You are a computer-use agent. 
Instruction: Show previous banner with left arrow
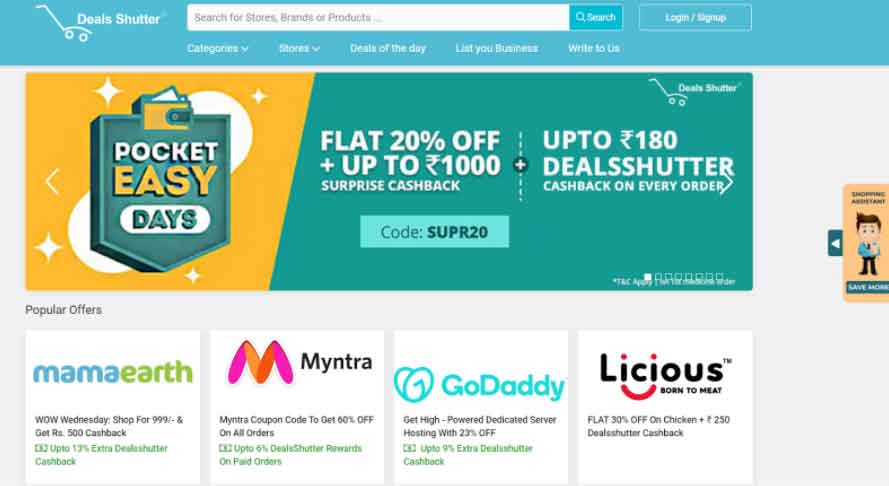tap(52, 182)
